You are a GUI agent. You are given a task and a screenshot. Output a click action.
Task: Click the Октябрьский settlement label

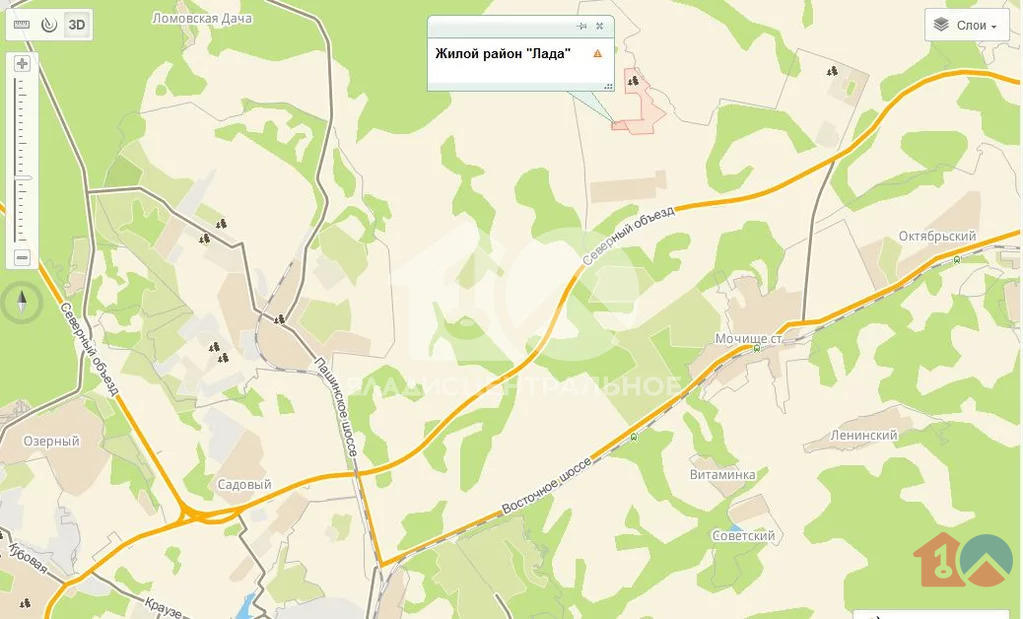coord(937,236)
